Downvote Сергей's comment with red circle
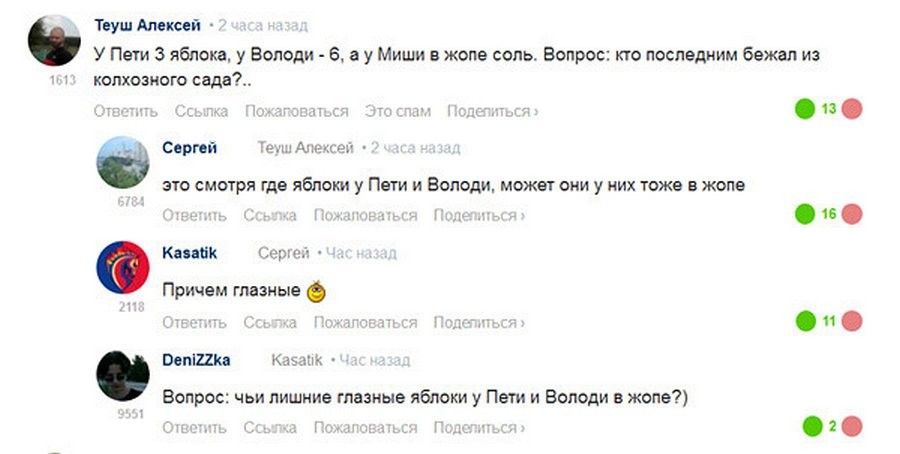Image resolution: width=900 pixels, height=454 pixels. pyautogui.click(x=852, y=213)
